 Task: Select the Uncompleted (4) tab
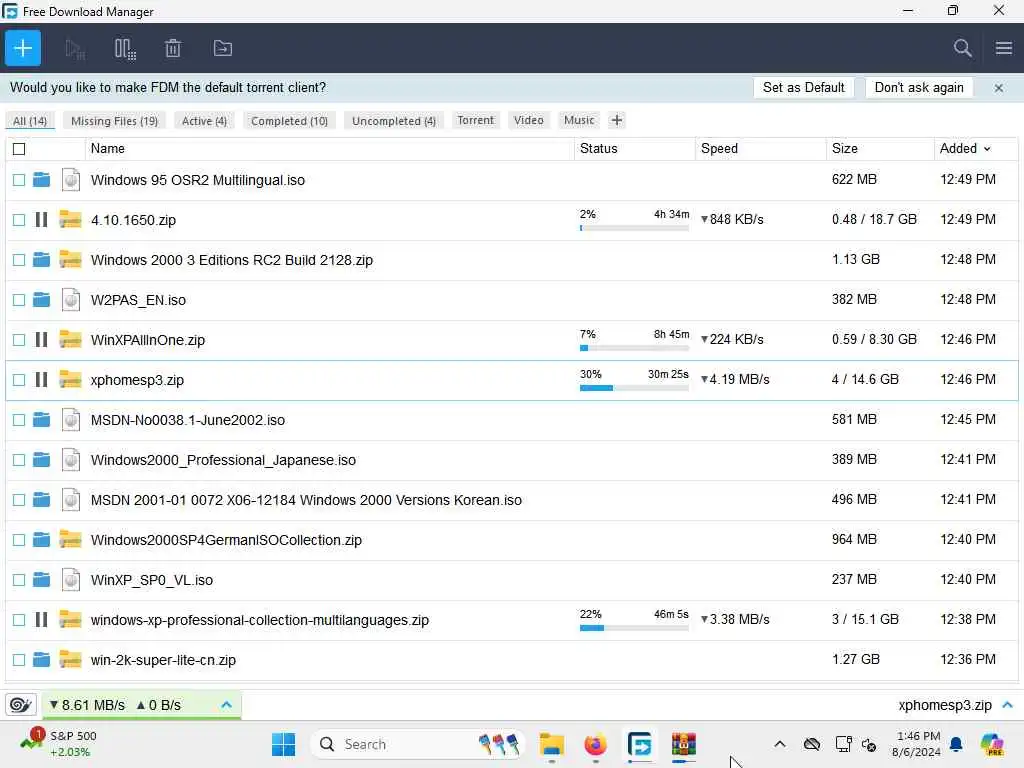pyautogui.click(x=394, y=121)
